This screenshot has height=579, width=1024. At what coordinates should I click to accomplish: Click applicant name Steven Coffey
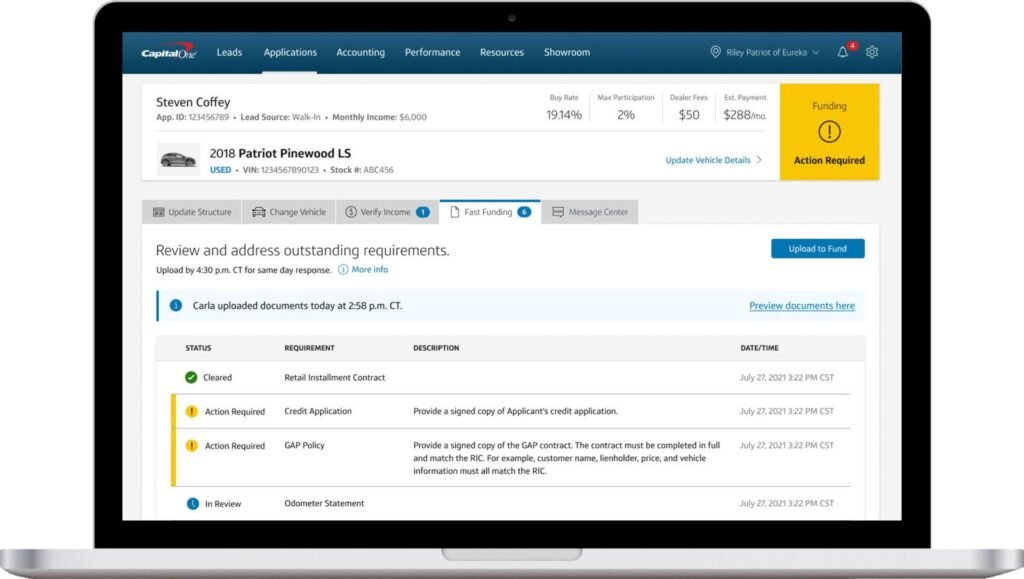[193, 102]
